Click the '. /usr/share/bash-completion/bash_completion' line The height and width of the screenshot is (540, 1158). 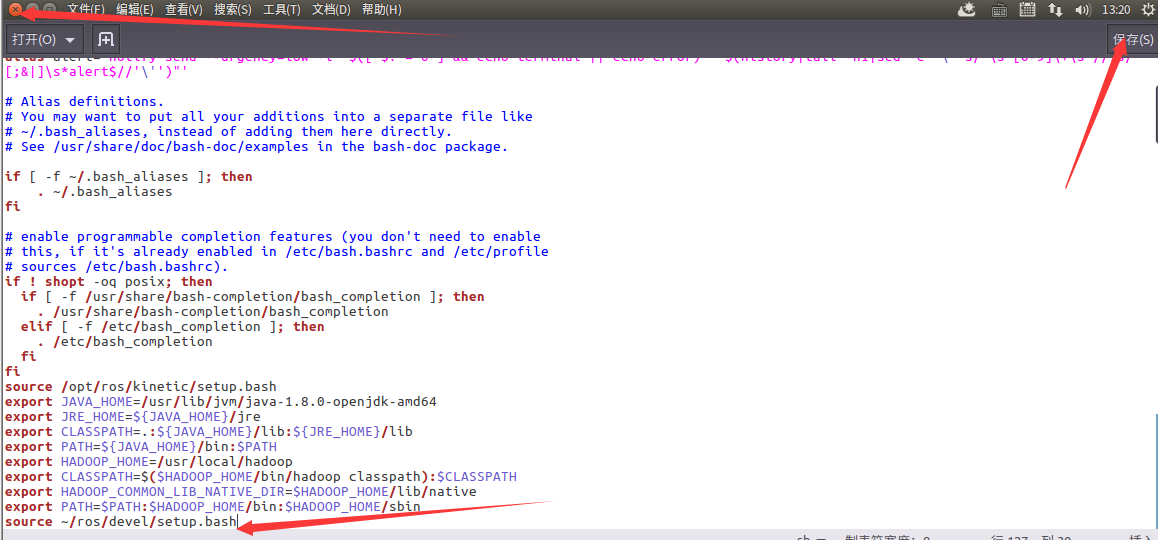pos(213,312)
